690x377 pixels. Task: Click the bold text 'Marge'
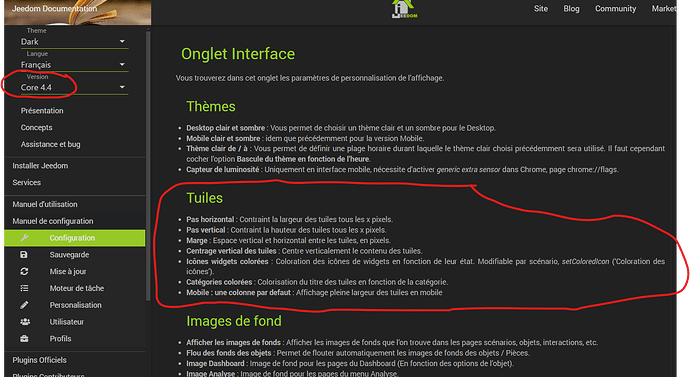(197, 241)
